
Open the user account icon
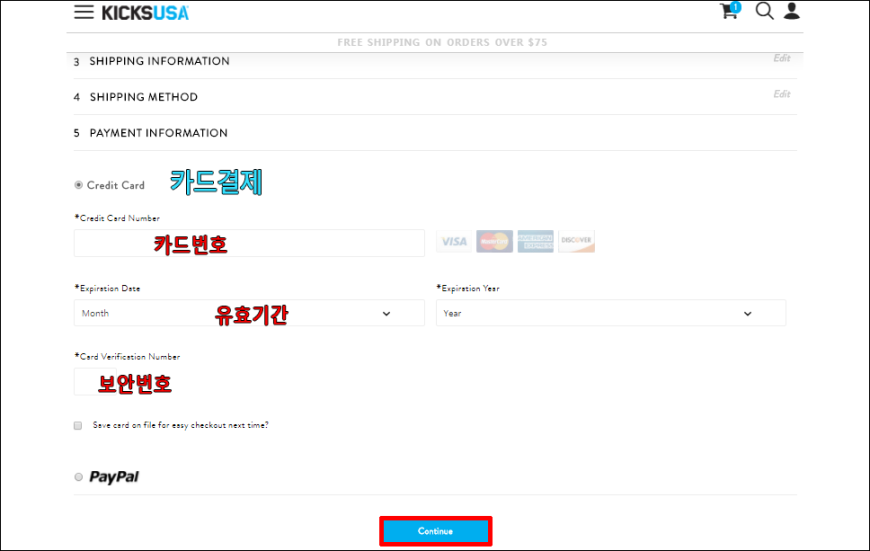792,11
